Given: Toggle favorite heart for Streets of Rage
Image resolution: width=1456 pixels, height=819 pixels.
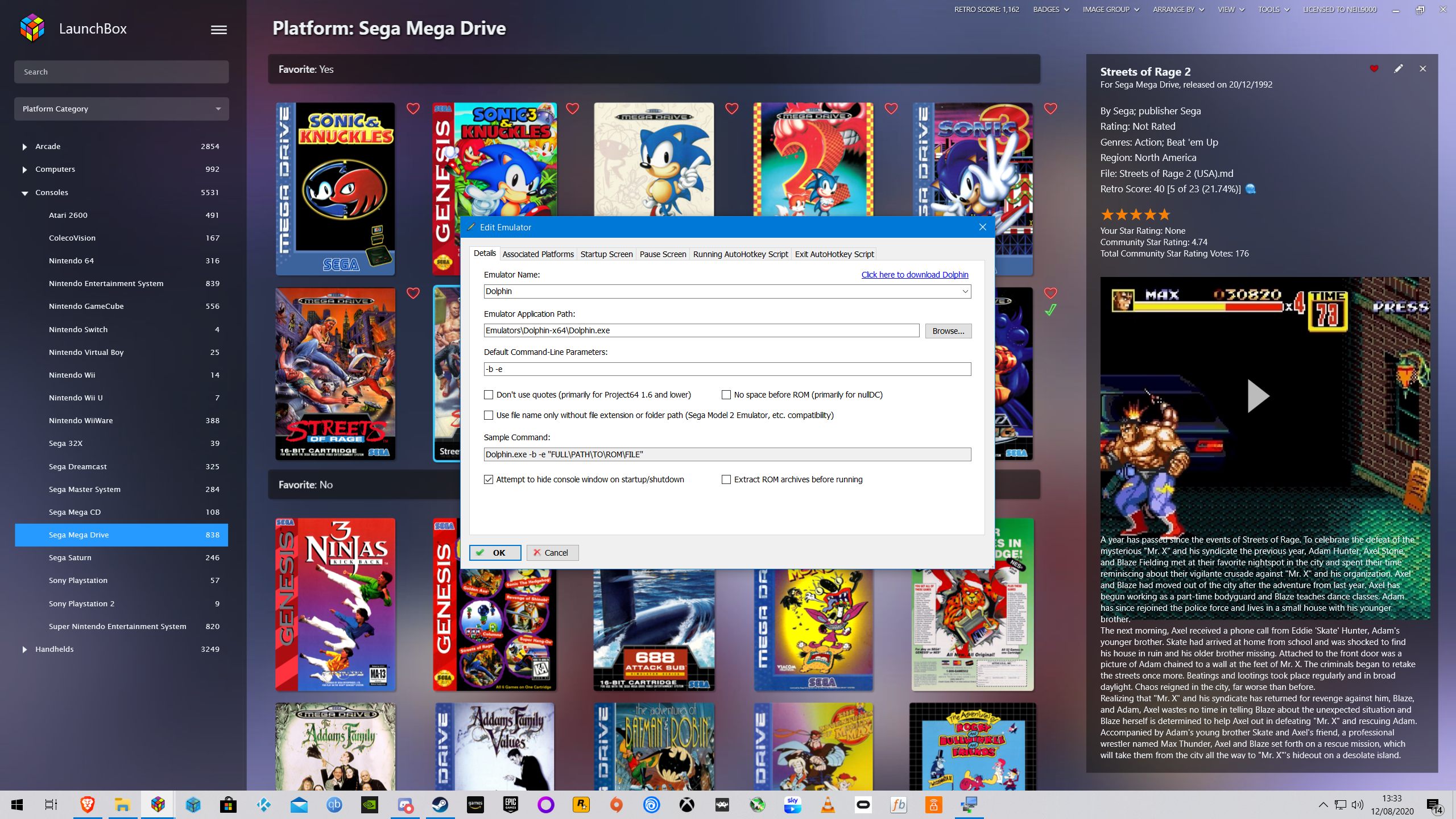Looking at the screenshot, I should (413, 293).
